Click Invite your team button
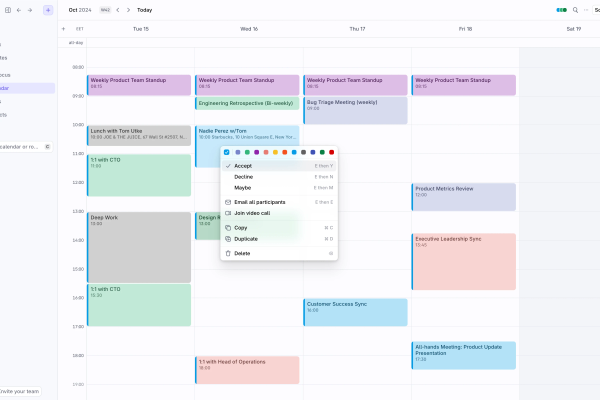The width and height of the screenshot is (600, 400). [20, 391]
